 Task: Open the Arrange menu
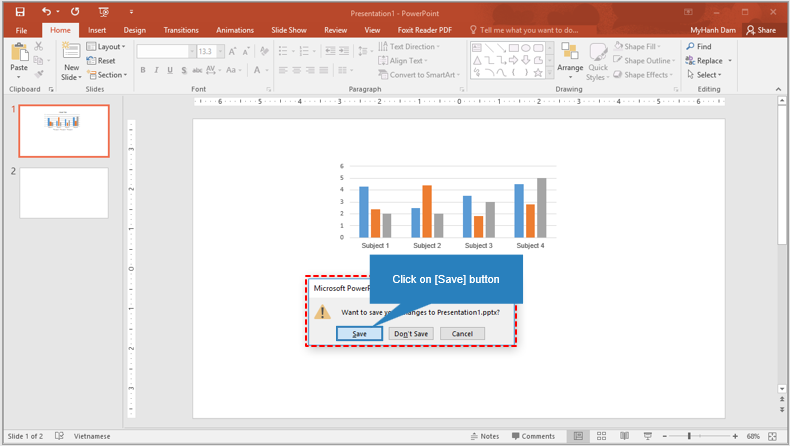click(x=570, y=61)
